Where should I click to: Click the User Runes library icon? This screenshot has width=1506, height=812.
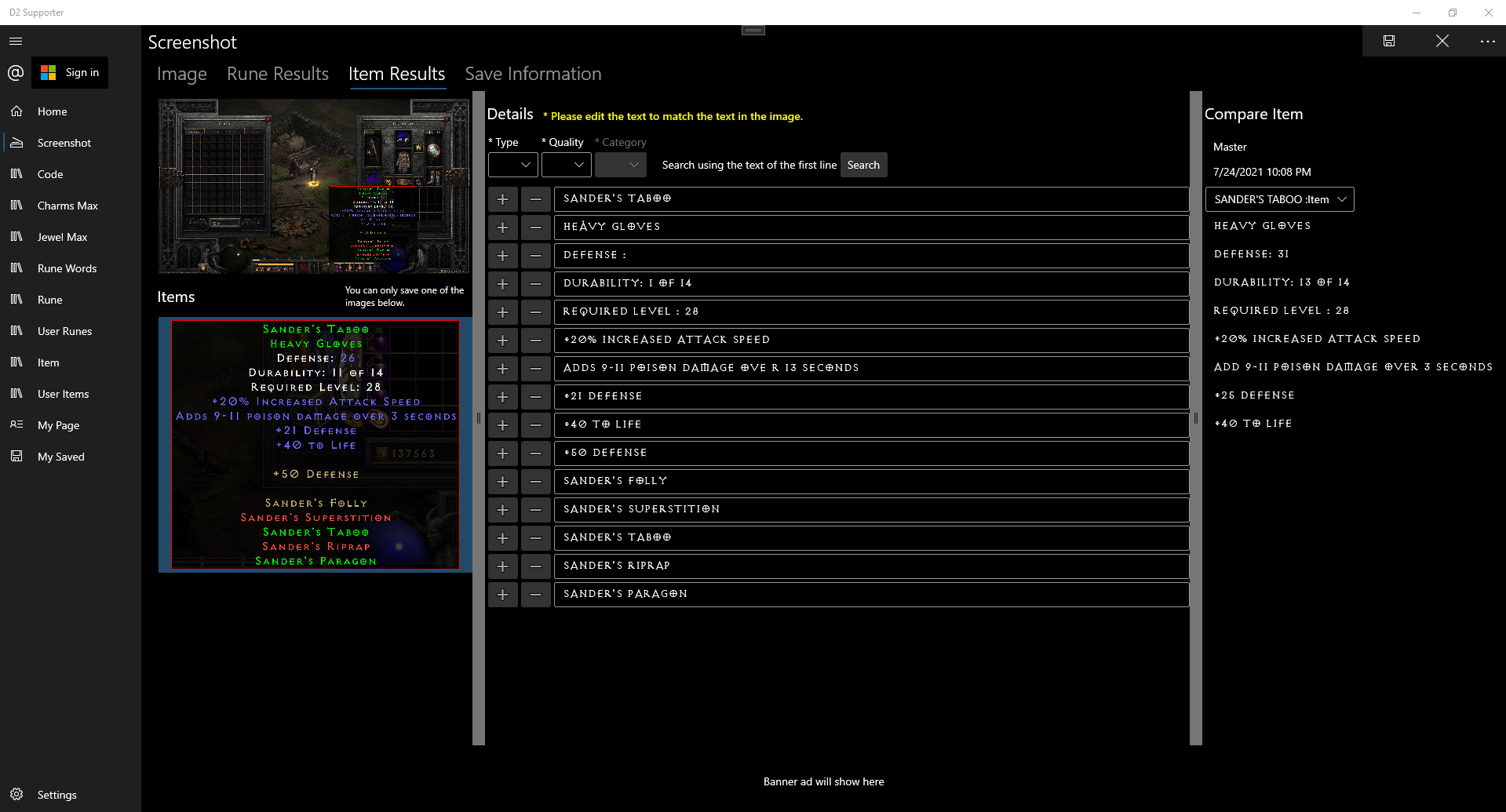(16, 331)
